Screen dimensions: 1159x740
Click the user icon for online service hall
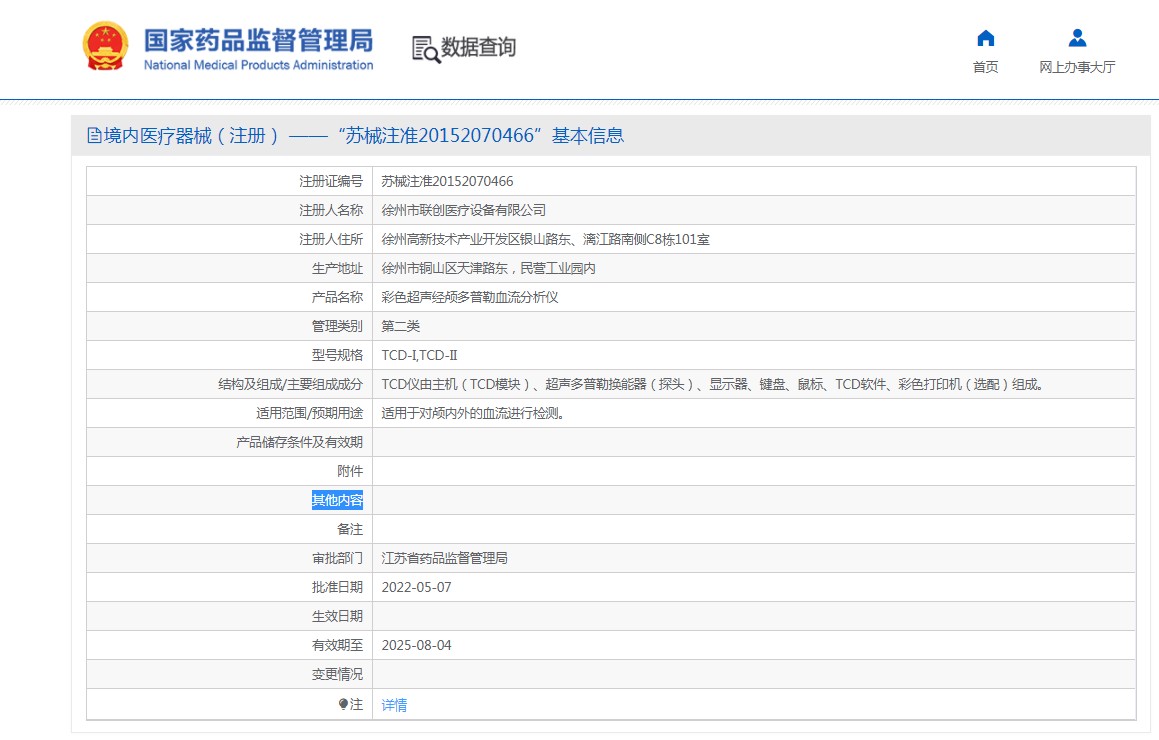tap(1076, 38)
